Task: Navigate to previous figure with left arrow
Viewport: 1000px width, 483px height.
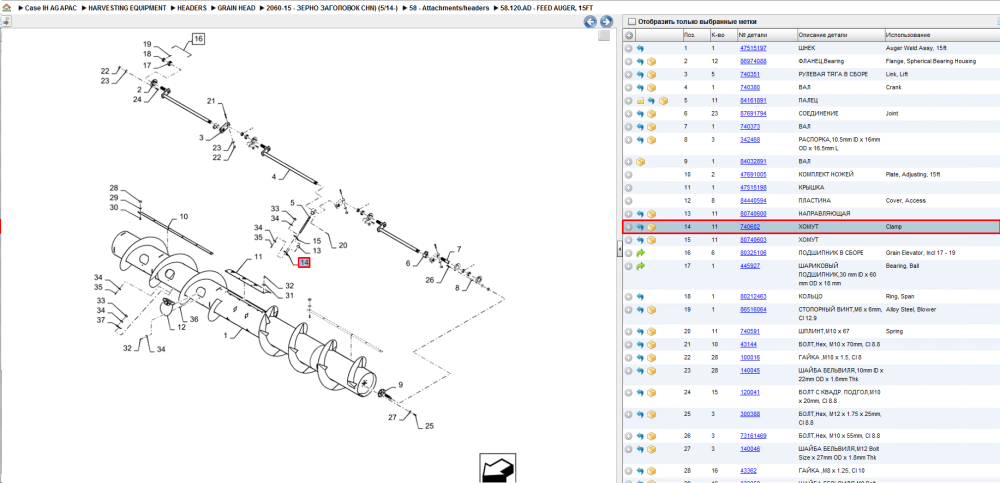Action: pyautogui.click(x=591, y=22)
